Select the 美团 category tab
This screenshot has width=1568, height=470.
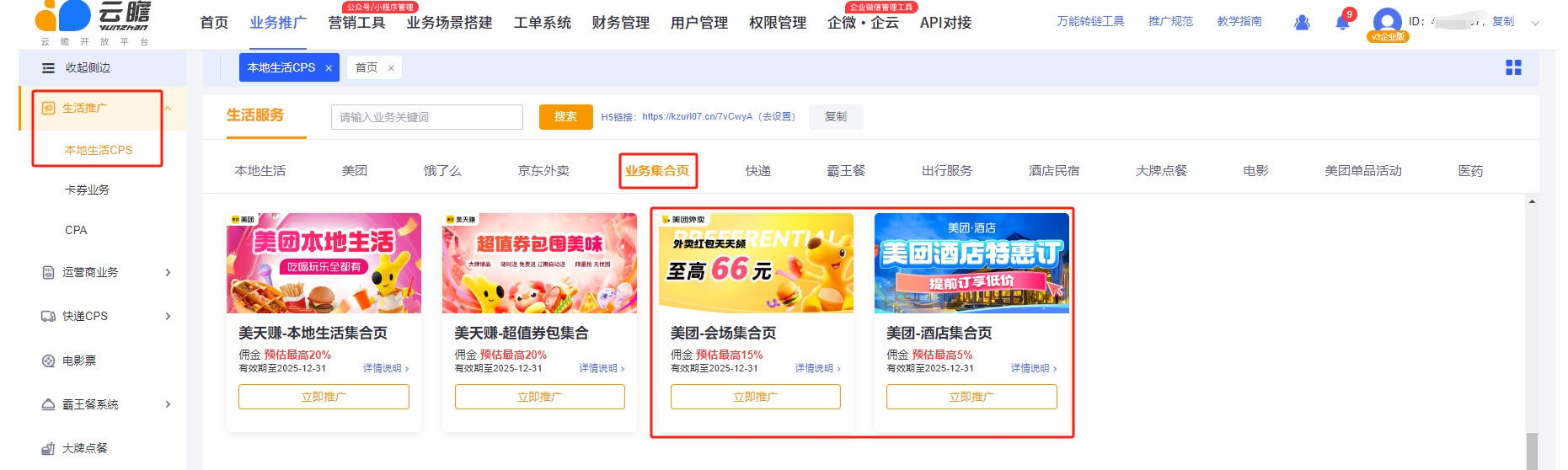click(x=355, y=171)
